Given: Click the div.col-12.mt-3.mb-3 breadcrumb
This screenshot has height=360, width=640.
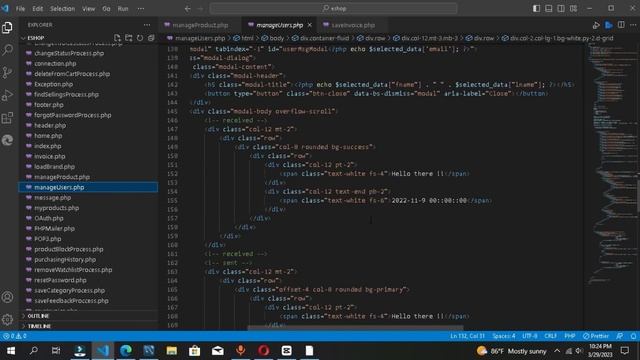Looking at the screenshot, I should click(x=429, y=38).
